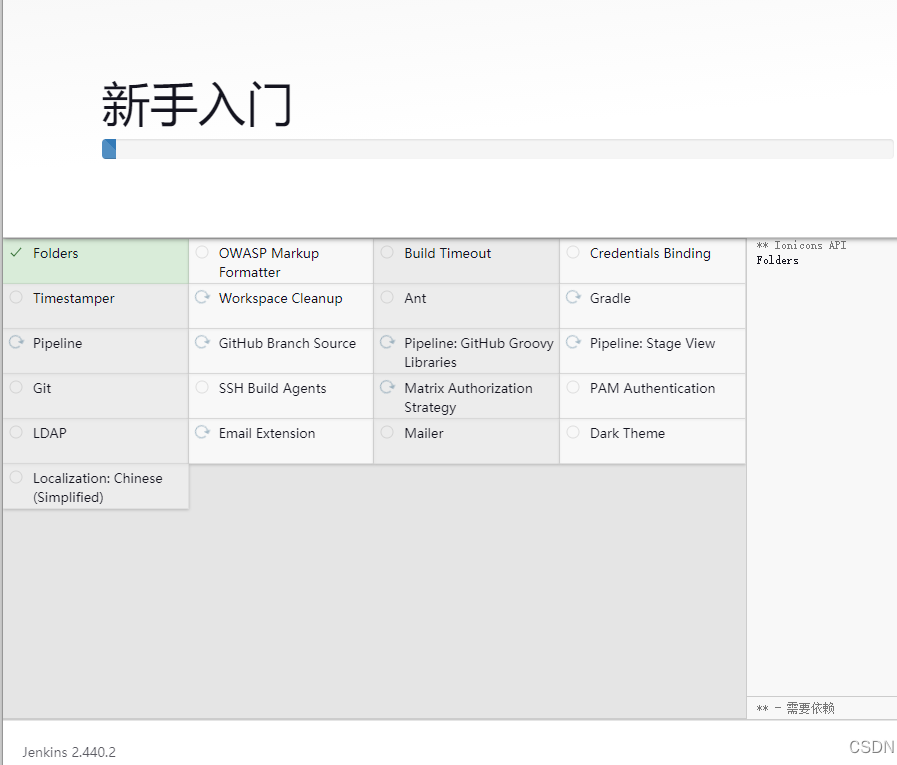
Task: Click the pending circle next to PAM Authentication
Action: [573, 387]
